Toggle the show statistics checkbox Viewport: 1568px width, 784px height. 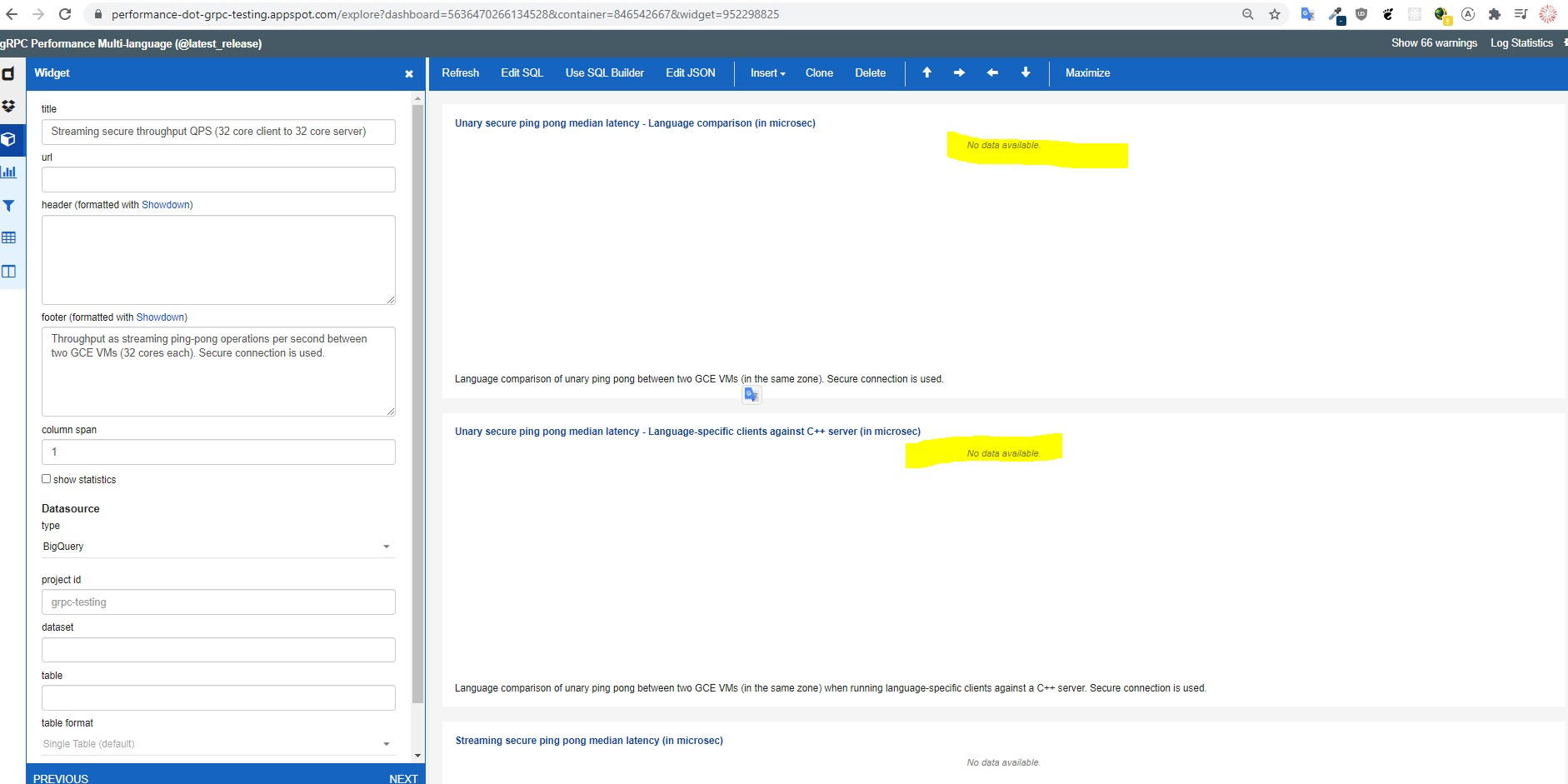point(47,479)
